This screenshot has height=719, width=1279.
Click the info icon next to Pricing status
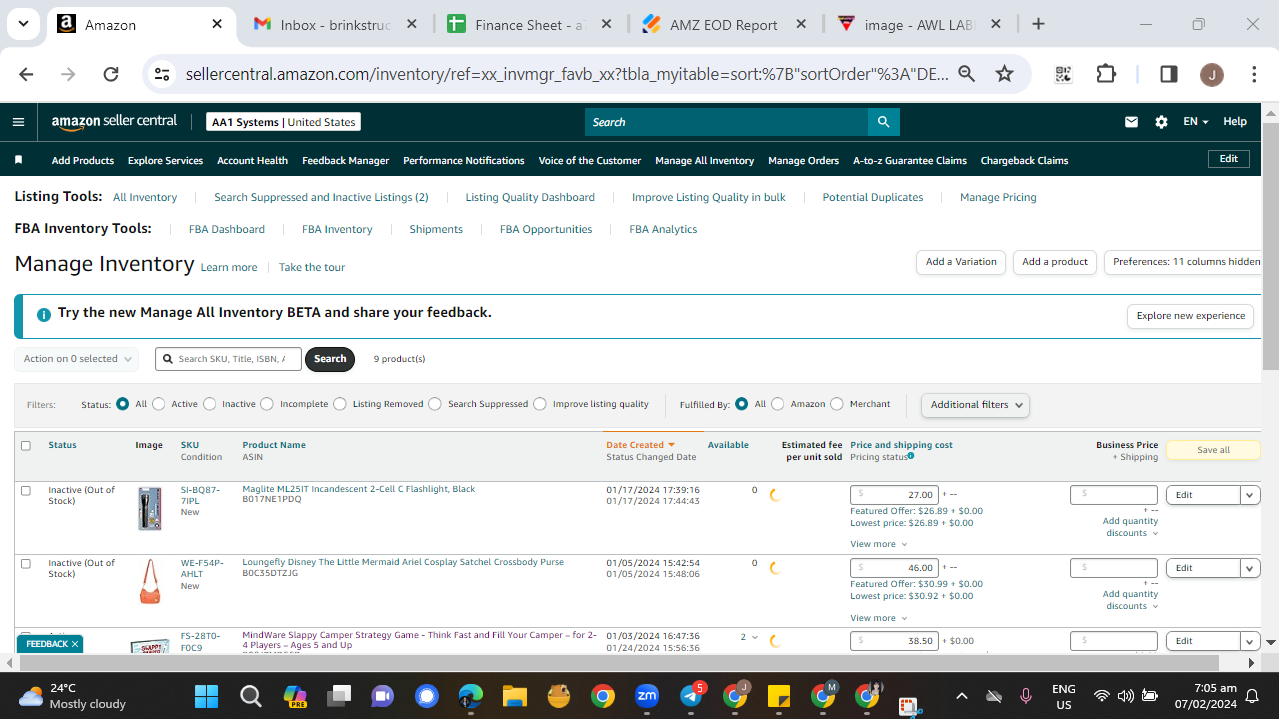click(910, 456)
